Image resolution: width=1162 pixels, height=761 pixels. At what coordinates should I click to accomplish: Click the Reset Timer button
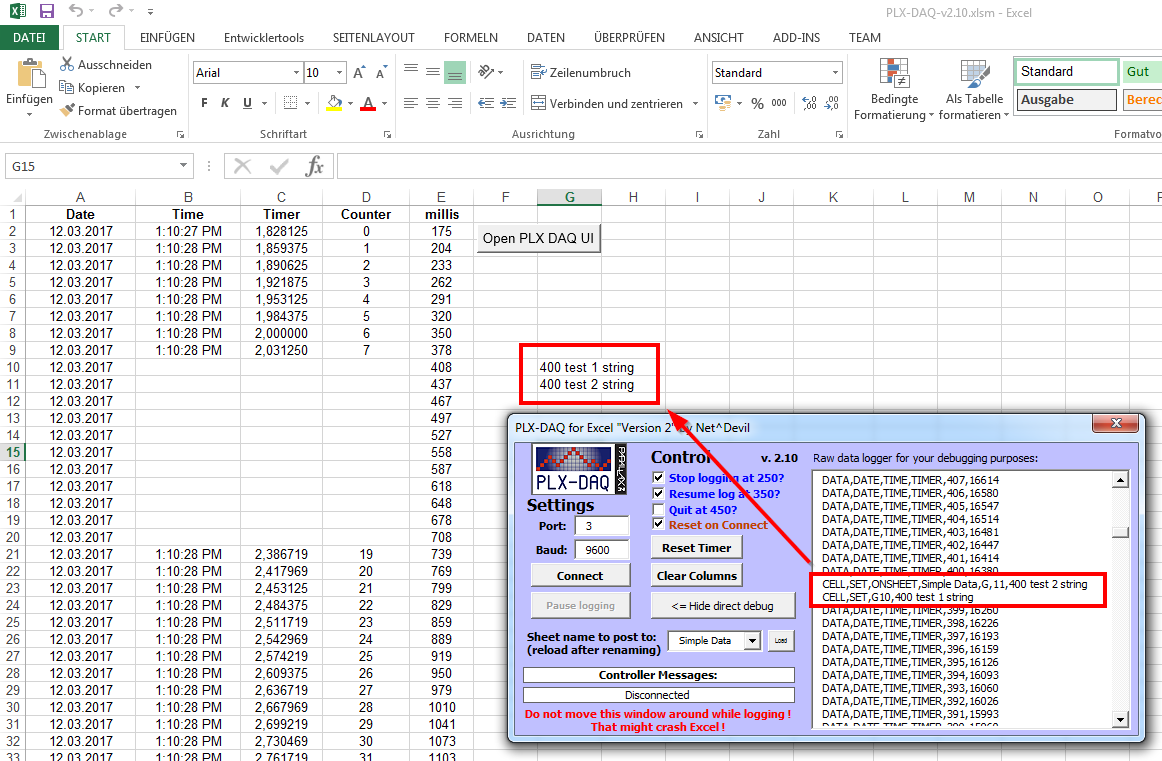point(697,548)
